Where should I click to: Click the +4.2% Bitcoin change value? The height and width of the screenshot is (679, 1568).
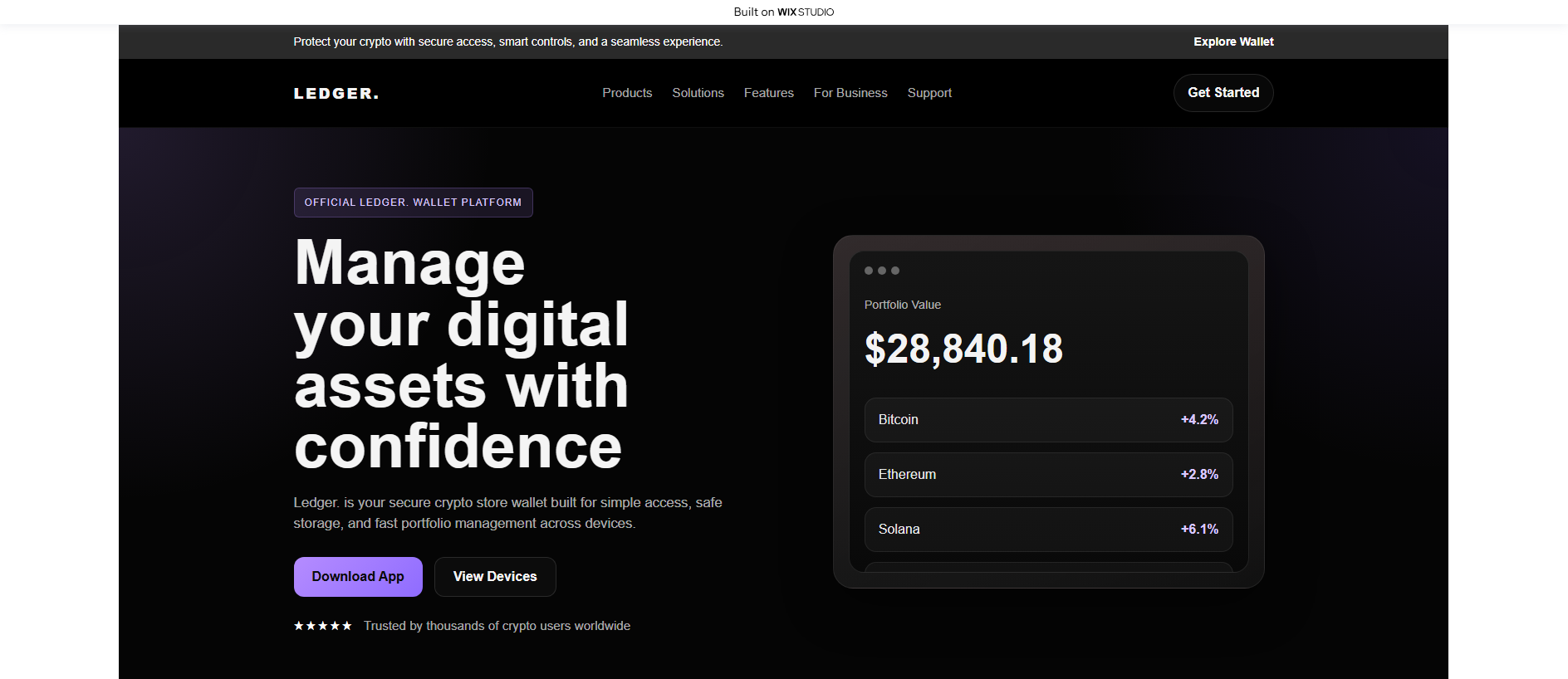click(1199, 420)
